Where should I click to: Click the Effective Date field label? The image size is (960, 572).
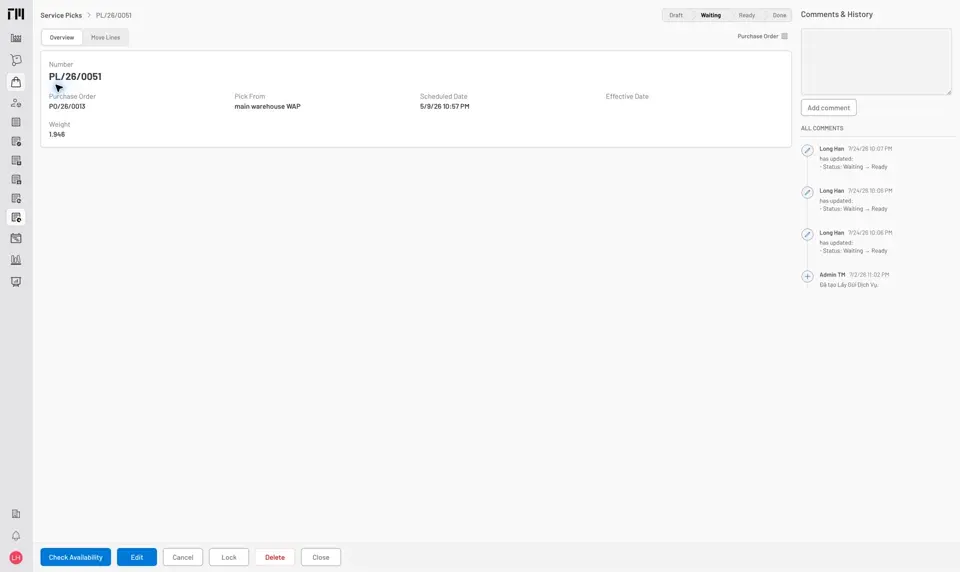(627, 96)
